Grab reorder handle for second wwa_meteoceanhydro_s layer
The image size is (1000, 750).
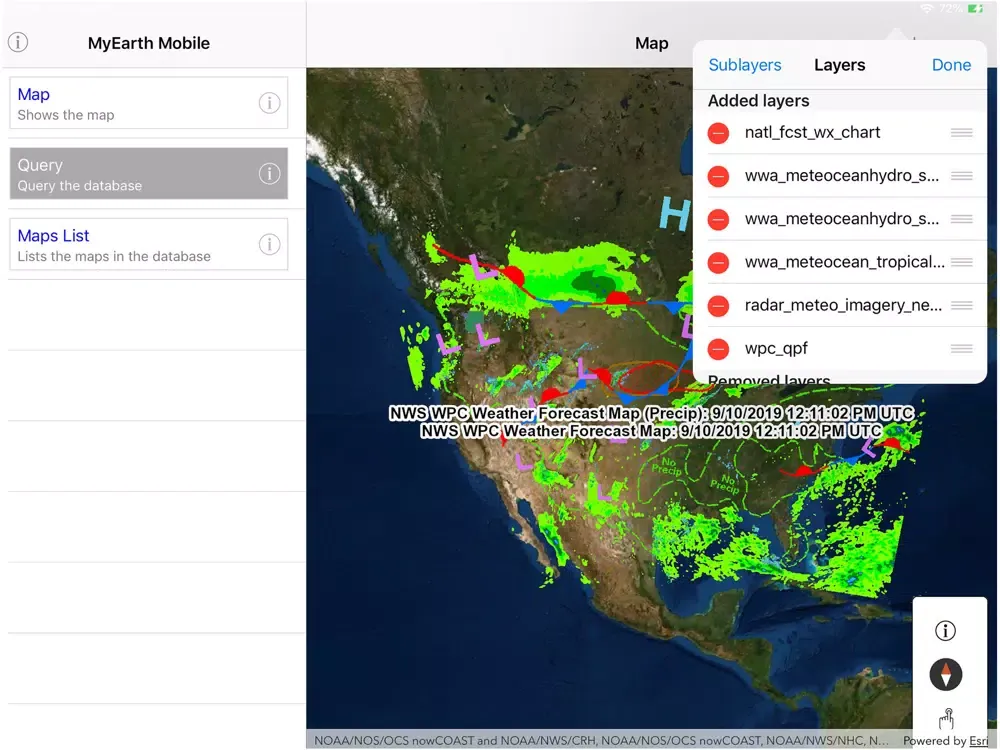point(961,219)
